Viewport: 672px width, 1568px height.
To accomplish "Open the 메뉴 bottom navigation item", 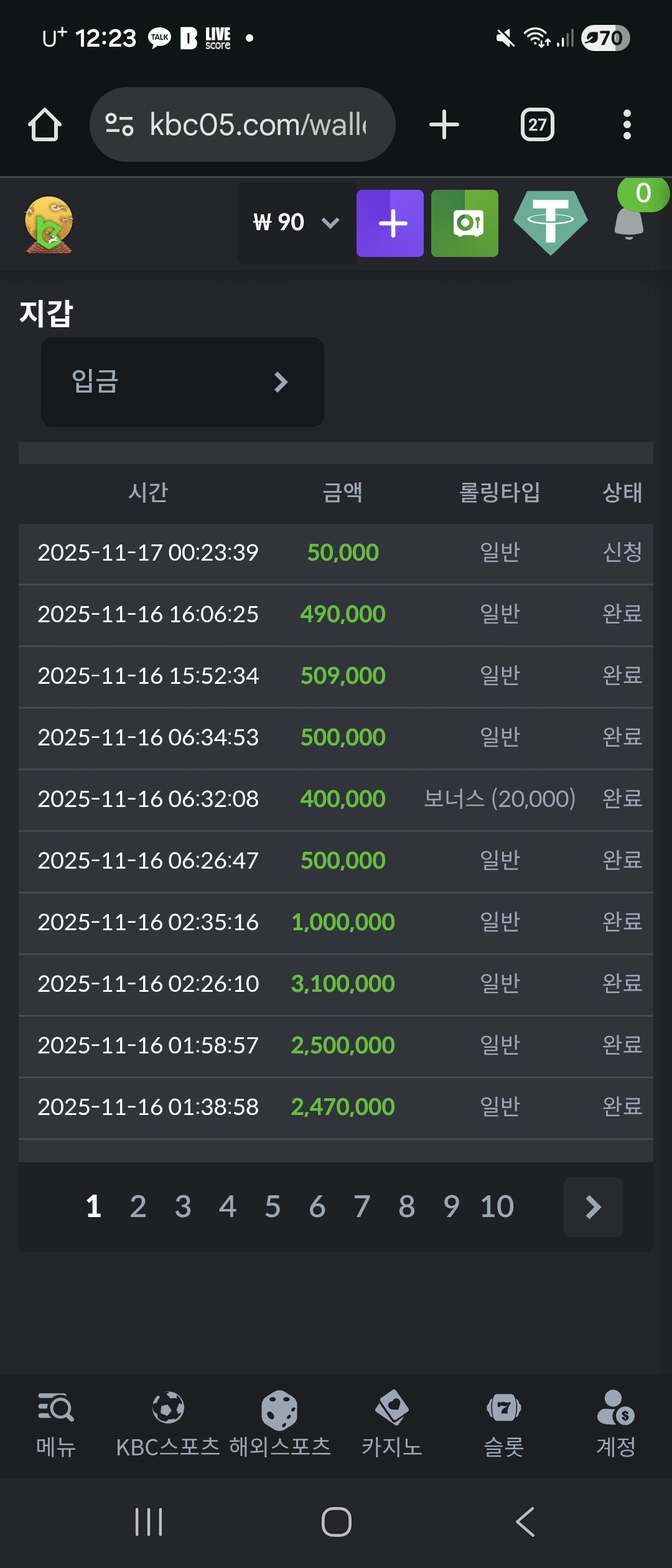I will pos(56,1424).
